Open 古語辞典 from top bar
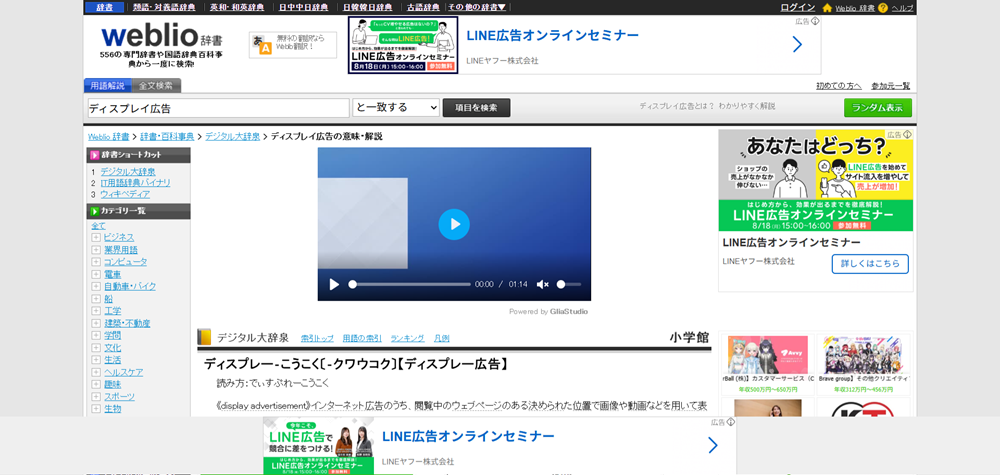 click(423, 8)
